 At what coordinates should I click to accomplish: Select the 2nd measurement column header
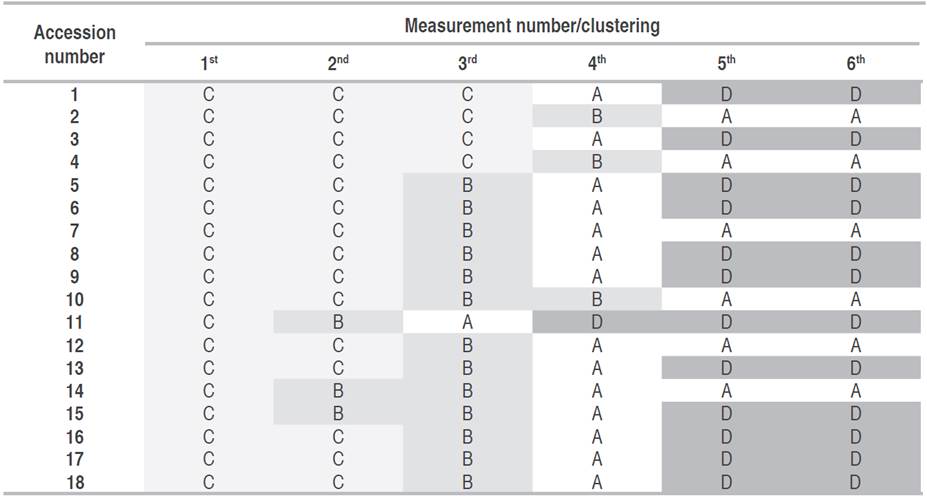click(338, 63)
